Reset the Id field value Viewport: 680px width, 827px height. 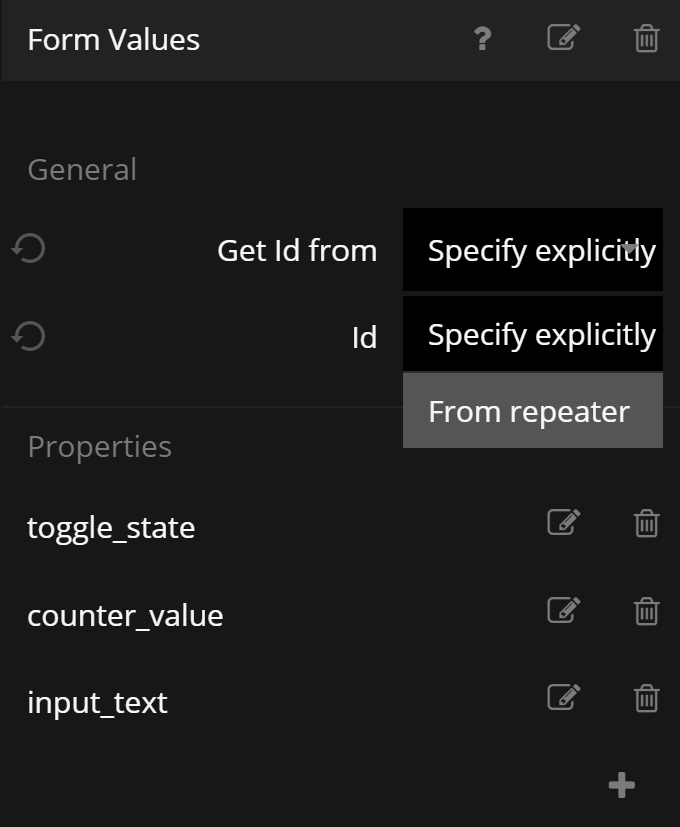29,337
